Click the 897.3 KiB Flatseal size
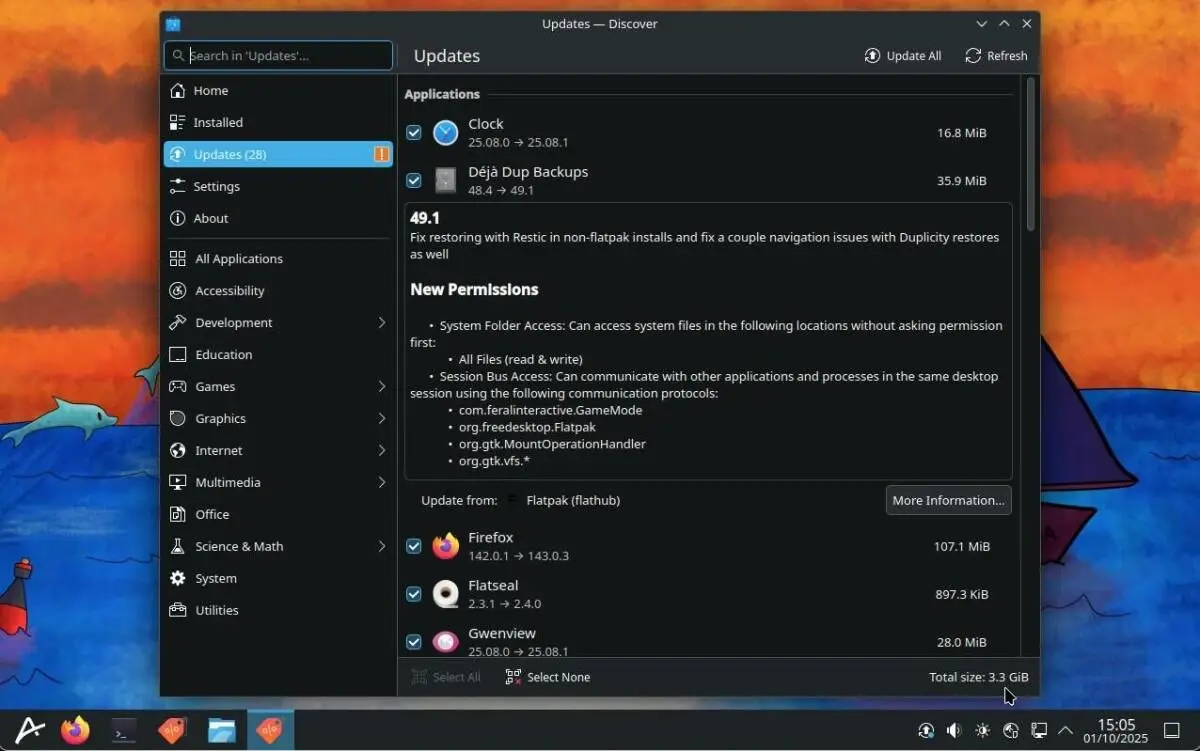The image size is (1200, 751). 962,594
